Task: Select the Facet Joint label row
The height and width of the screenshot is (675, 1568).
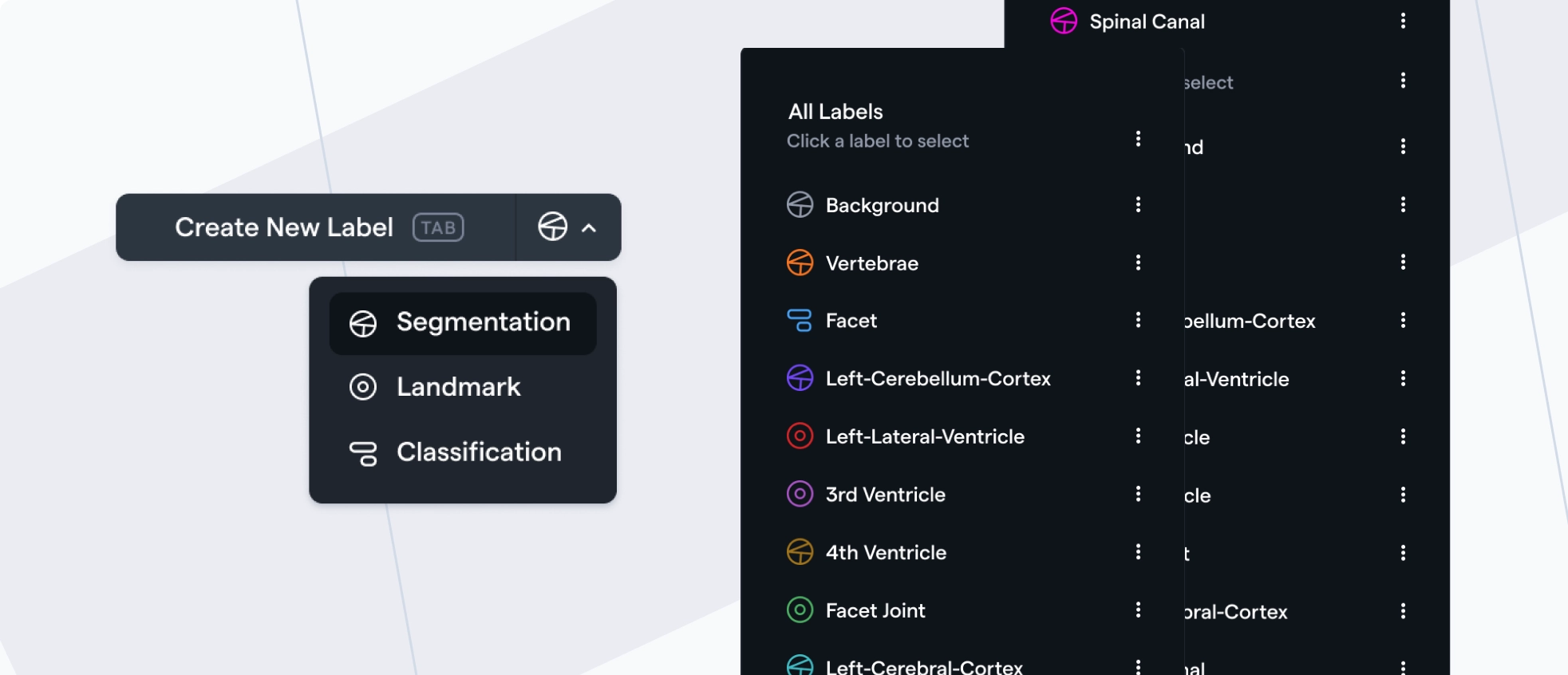Action: pos(875,610)
